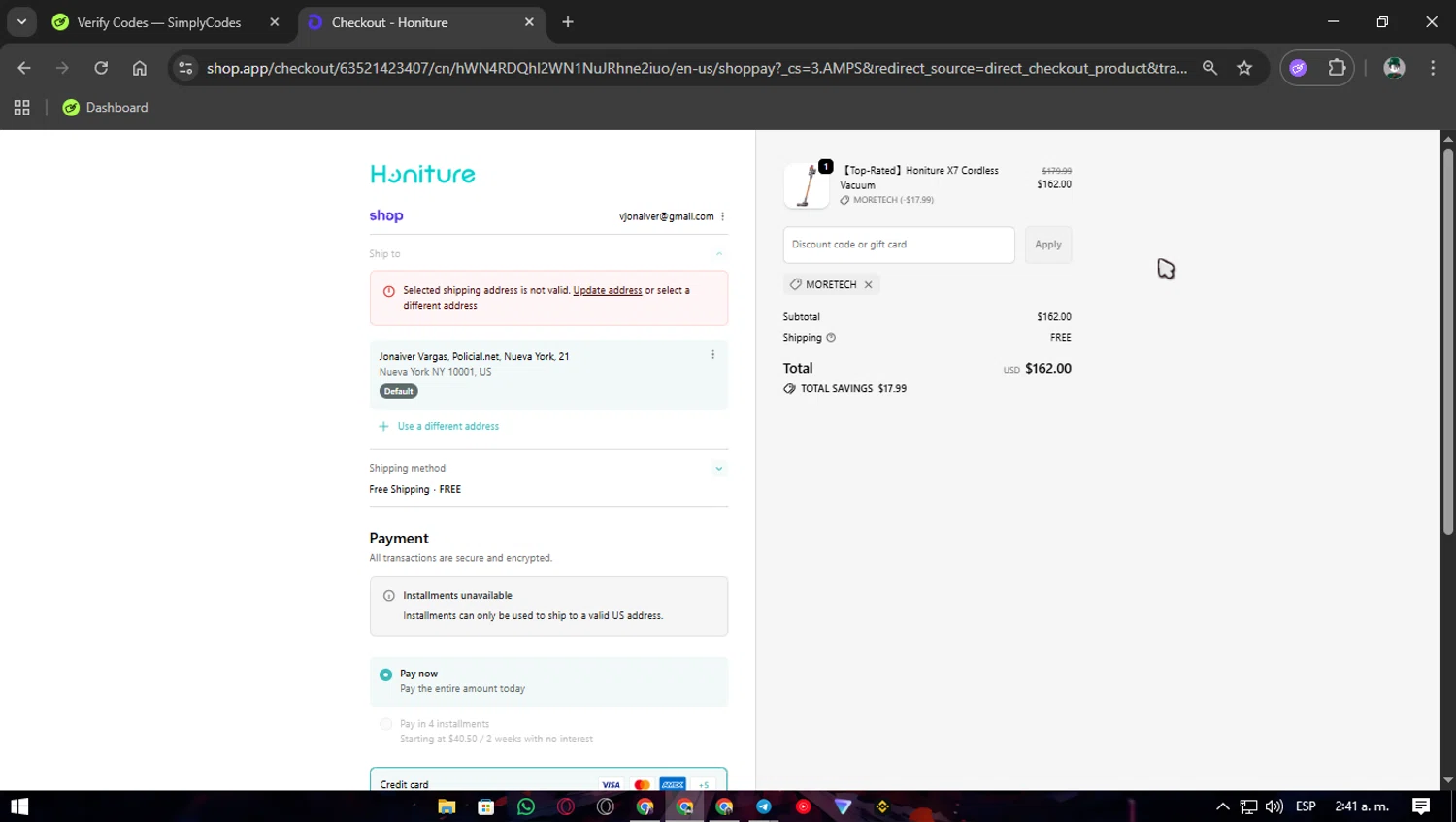Open the Chrome profile avatar
The width and height of the screenshot is (1456, 822).
click(x=1394, y=68)
